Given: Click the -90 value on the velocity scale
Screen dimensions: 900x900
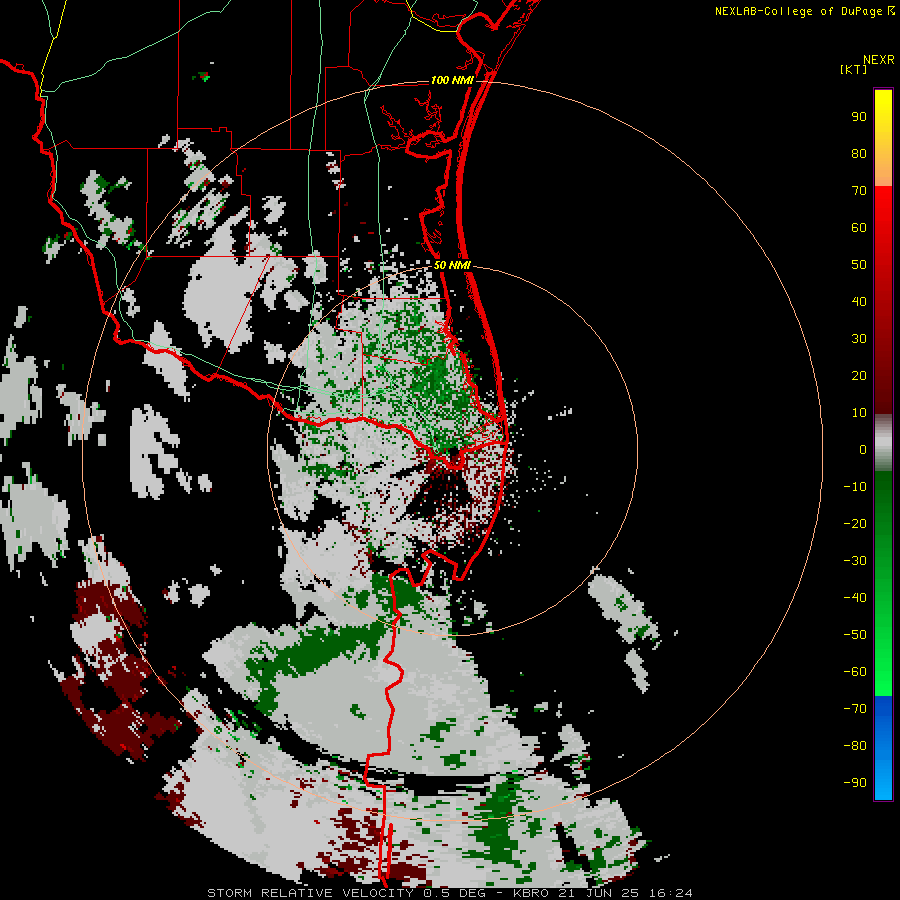Looking at the screenshot, I should coord(855,783).
